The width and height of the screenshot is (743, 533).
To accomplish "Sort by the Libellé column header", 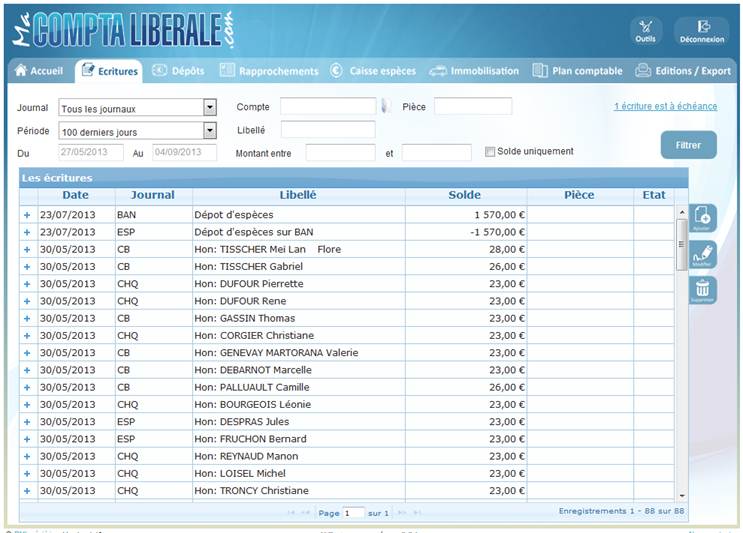I will pyautogui.click(x=298, y=195).
